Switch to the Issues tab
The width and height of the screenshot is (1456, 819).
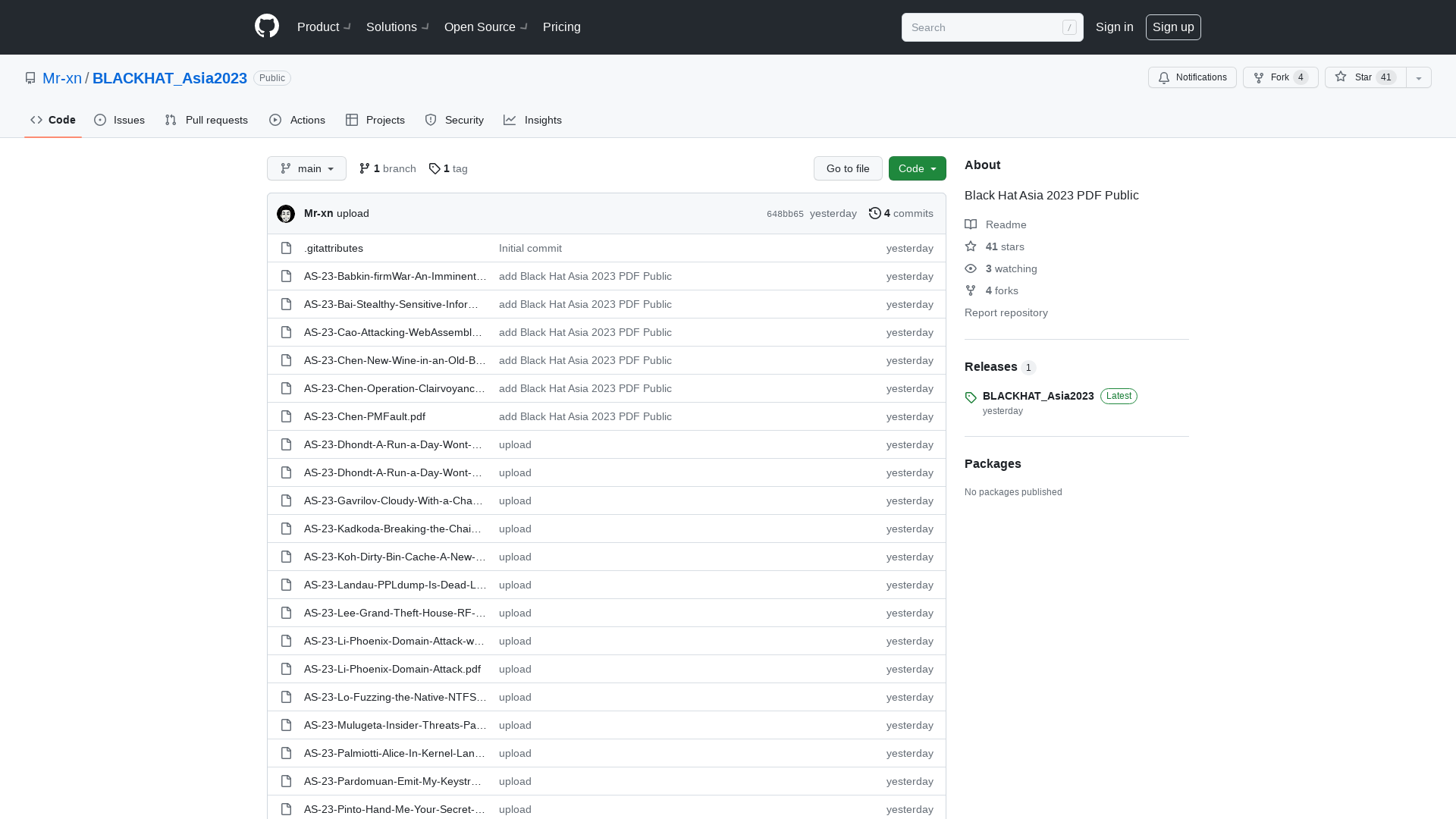(120, 120)
